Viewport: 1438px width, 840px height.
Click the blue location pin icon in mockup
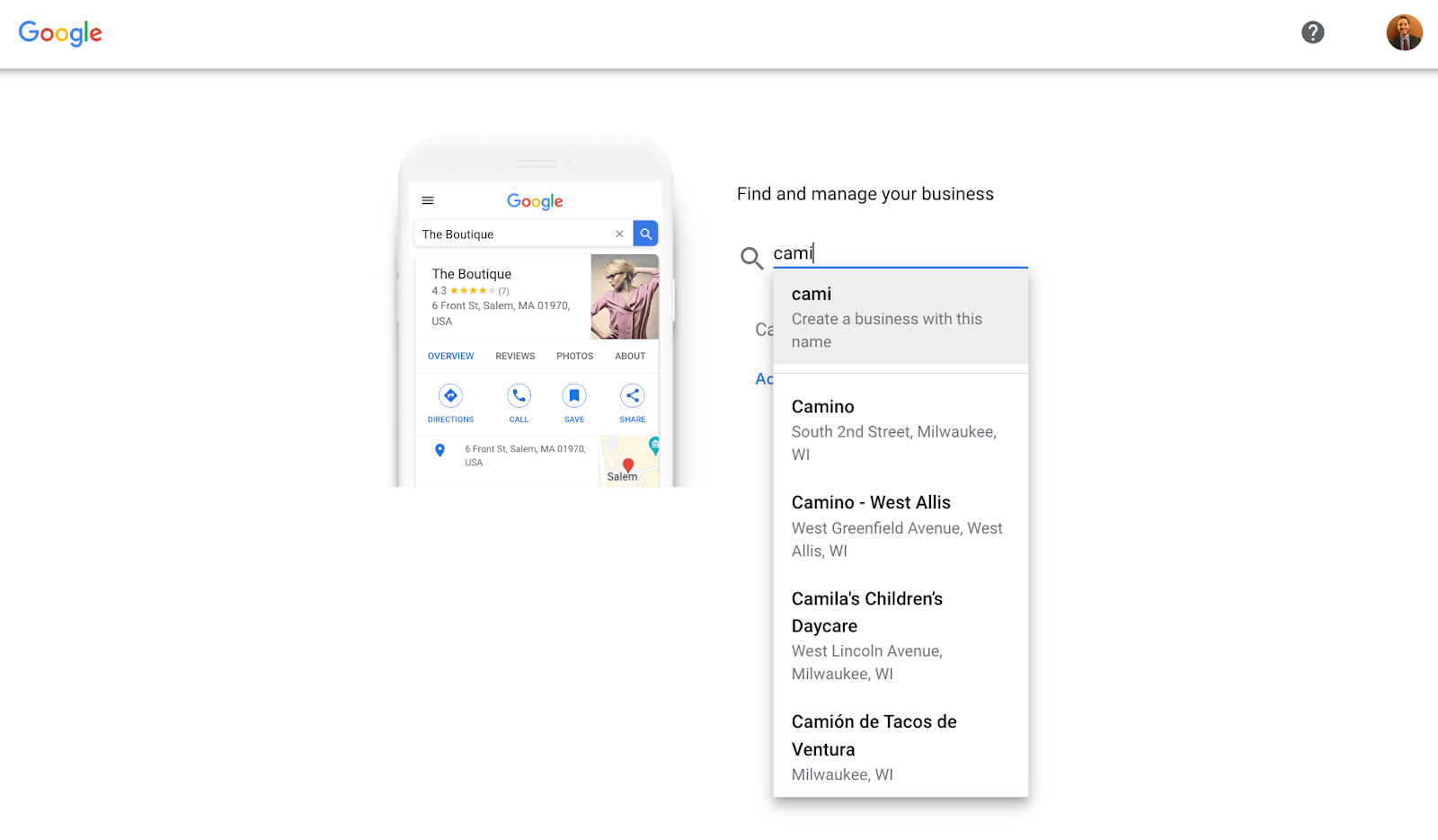[x=439, y=450]
